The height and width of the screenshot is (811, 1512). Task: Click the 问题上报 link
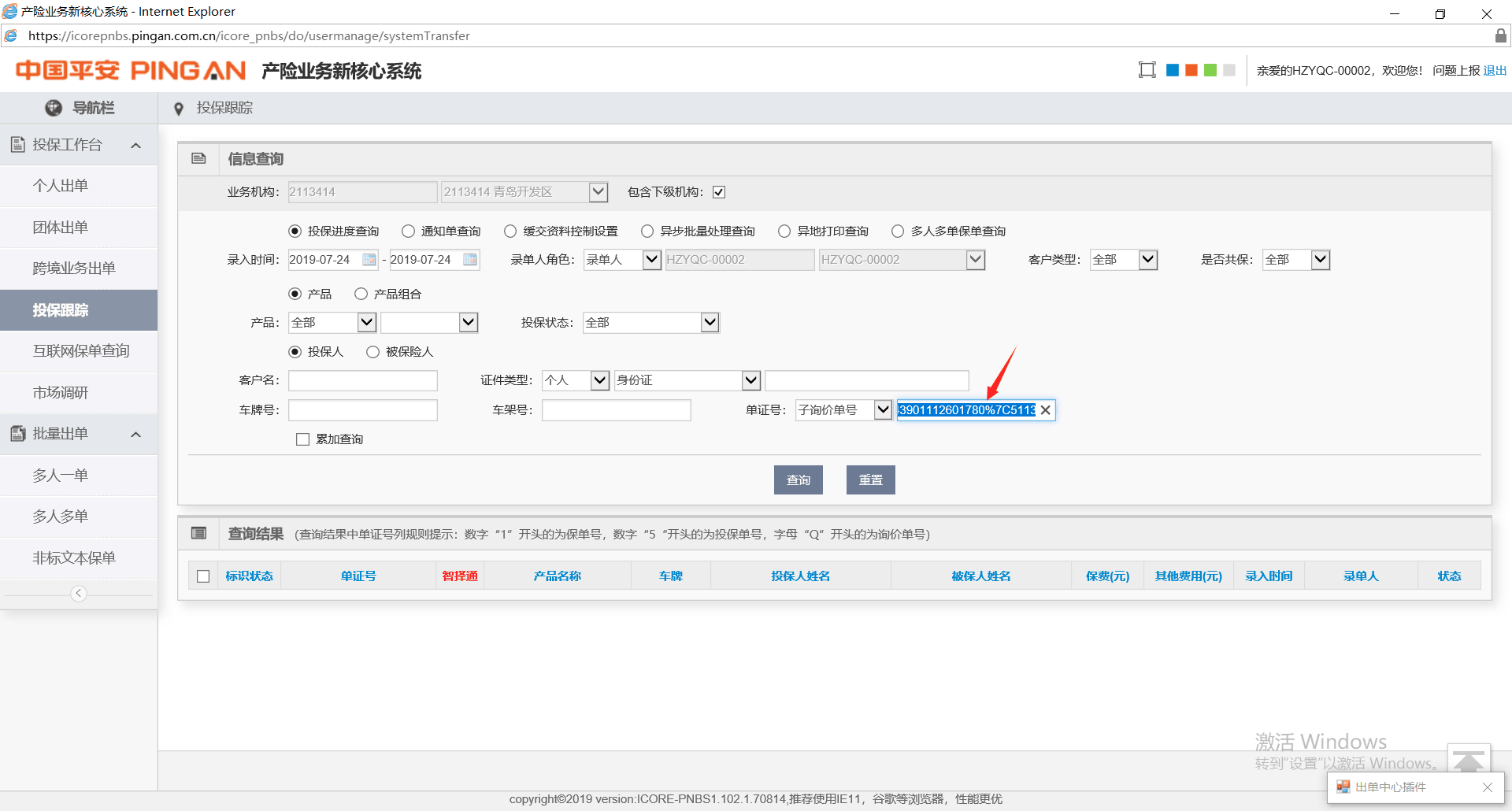pos(1456,70)
